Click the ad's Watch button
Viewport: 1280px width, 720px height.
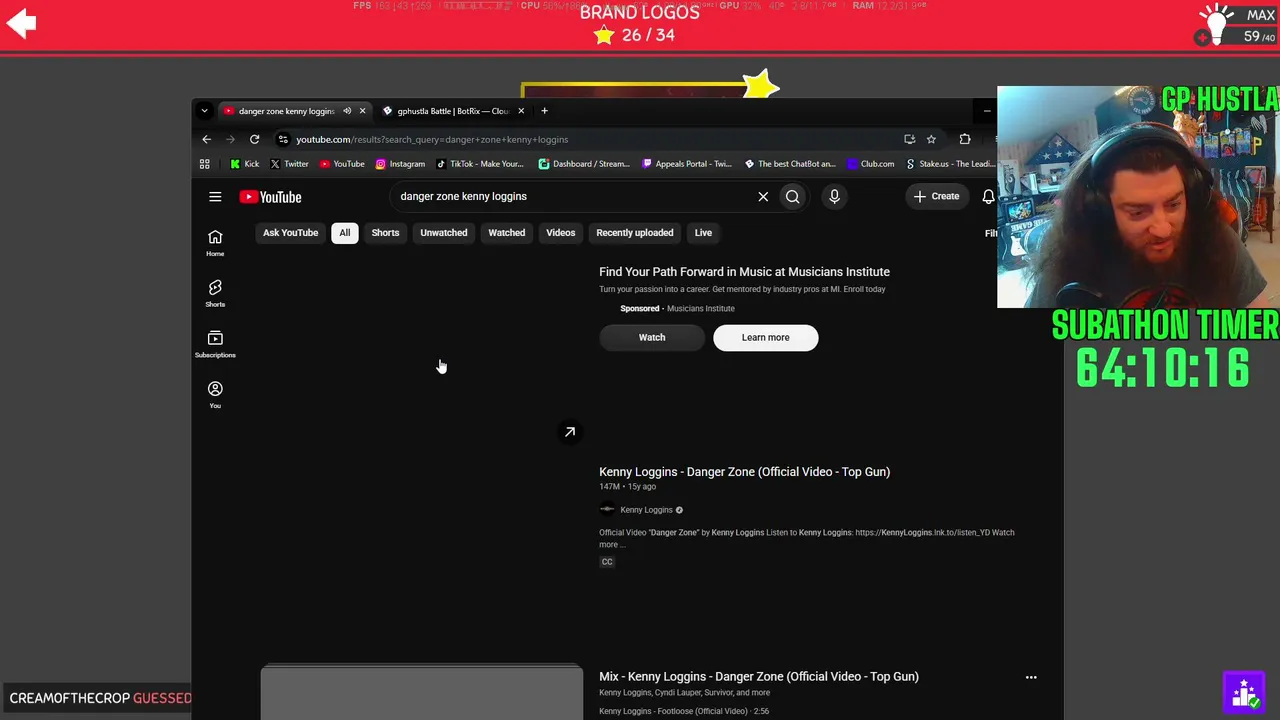click(652, 338)
